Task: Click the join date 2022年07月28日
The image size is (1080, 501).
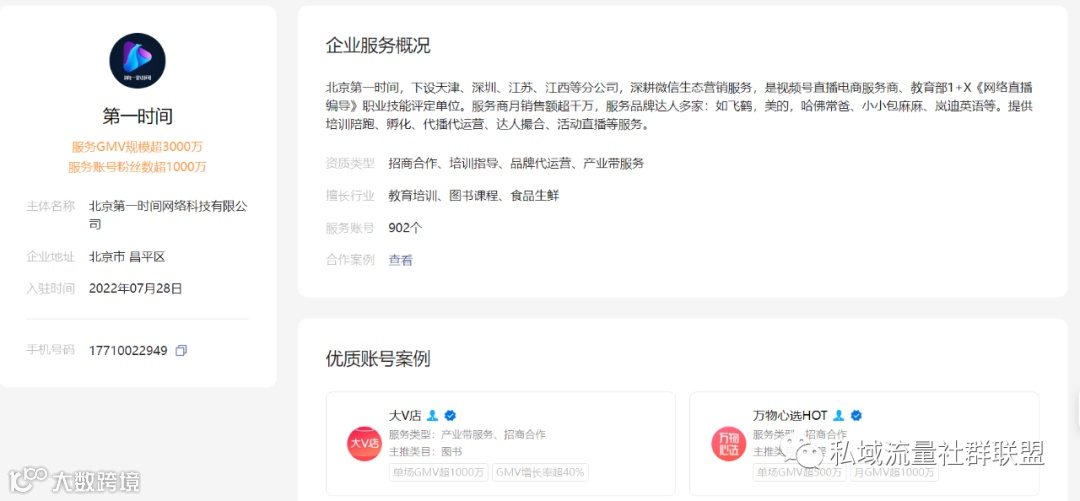Action: click(x=136, y=289)
